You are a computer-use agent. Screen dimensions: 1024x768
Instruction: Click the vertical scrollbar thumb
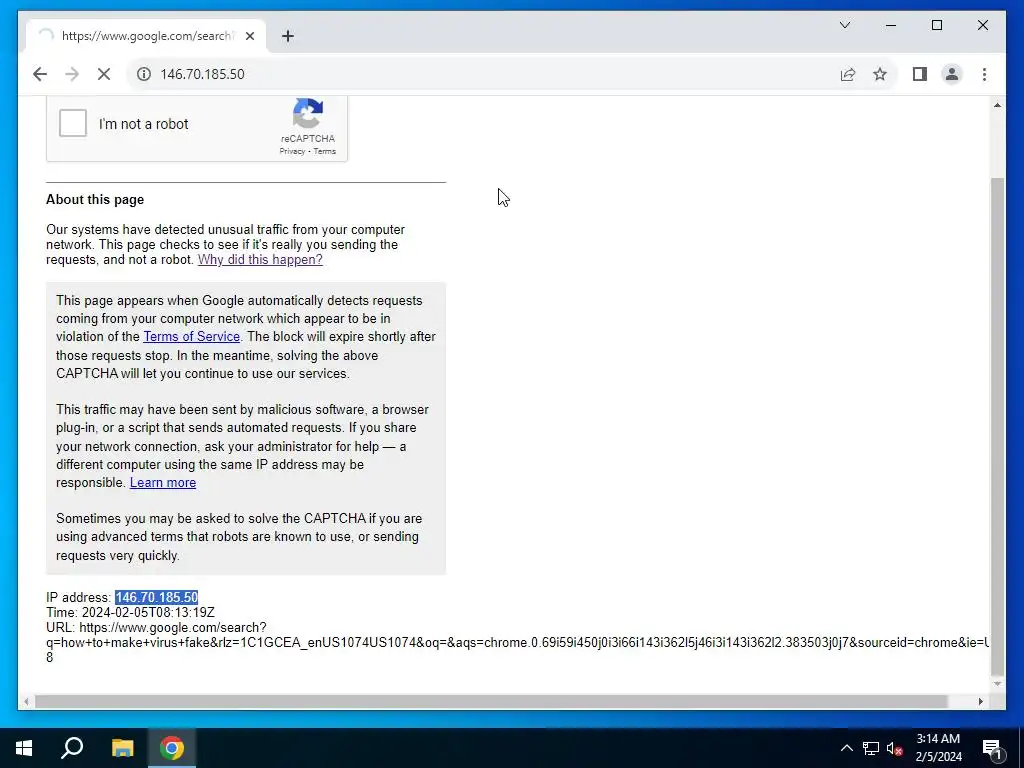click(997, 425)
